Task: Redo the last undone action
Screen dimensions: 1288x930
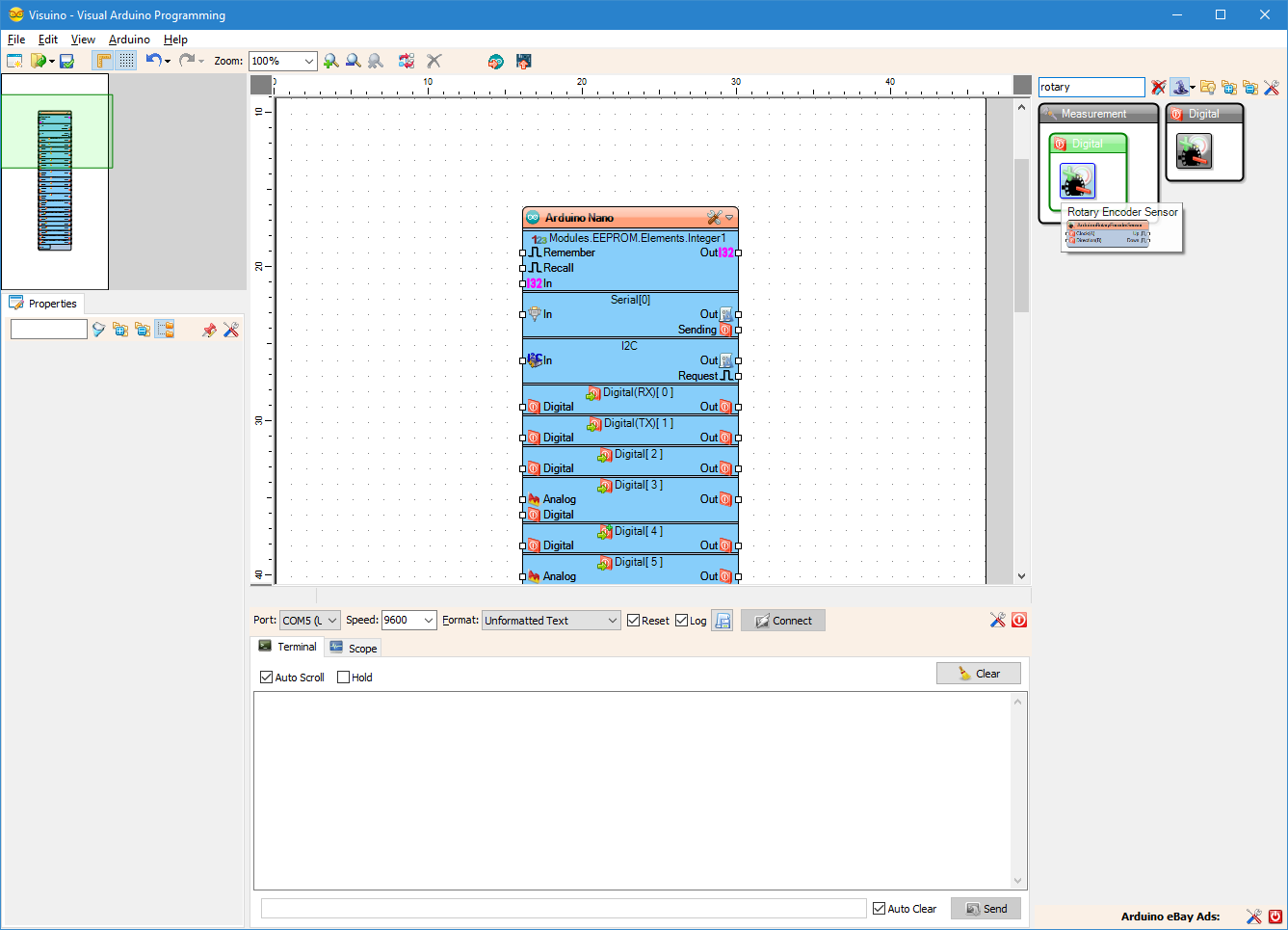Action: pos(187,61)
